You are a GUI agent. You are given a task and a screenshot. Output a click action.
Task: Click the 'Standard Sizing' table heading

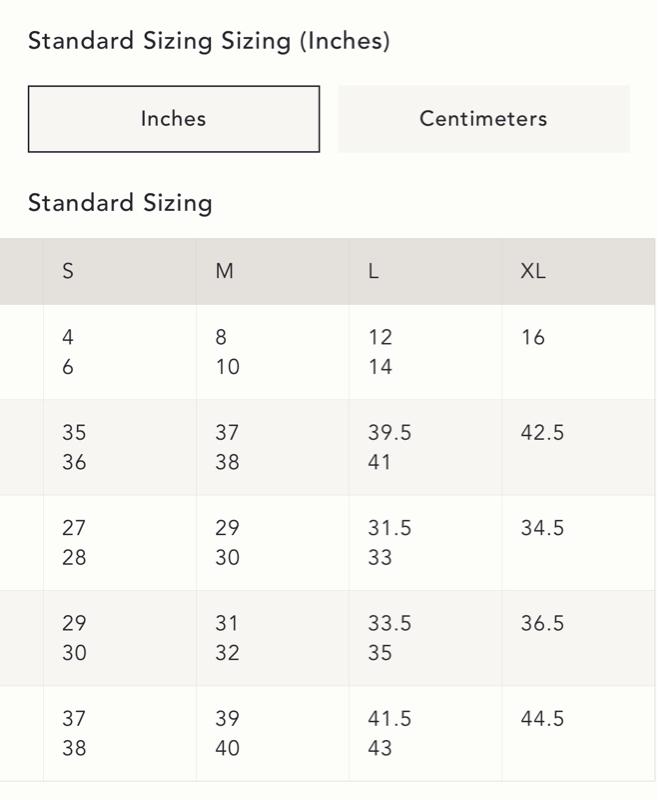[x=120, y=203]
